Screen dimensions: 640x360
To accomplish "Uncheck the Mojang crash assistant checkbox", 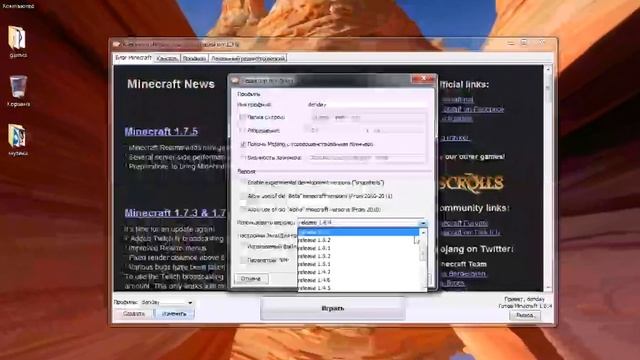I will (242, 144).
